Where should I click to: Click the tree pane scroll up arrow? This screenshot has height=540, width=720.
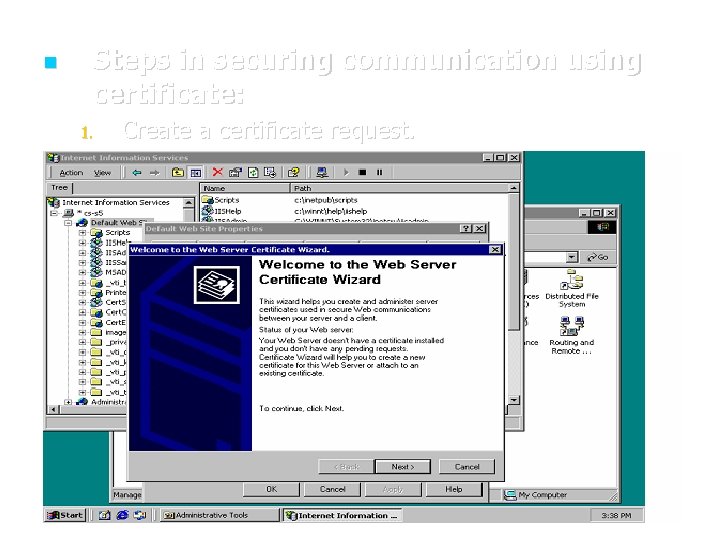point(188,202)
